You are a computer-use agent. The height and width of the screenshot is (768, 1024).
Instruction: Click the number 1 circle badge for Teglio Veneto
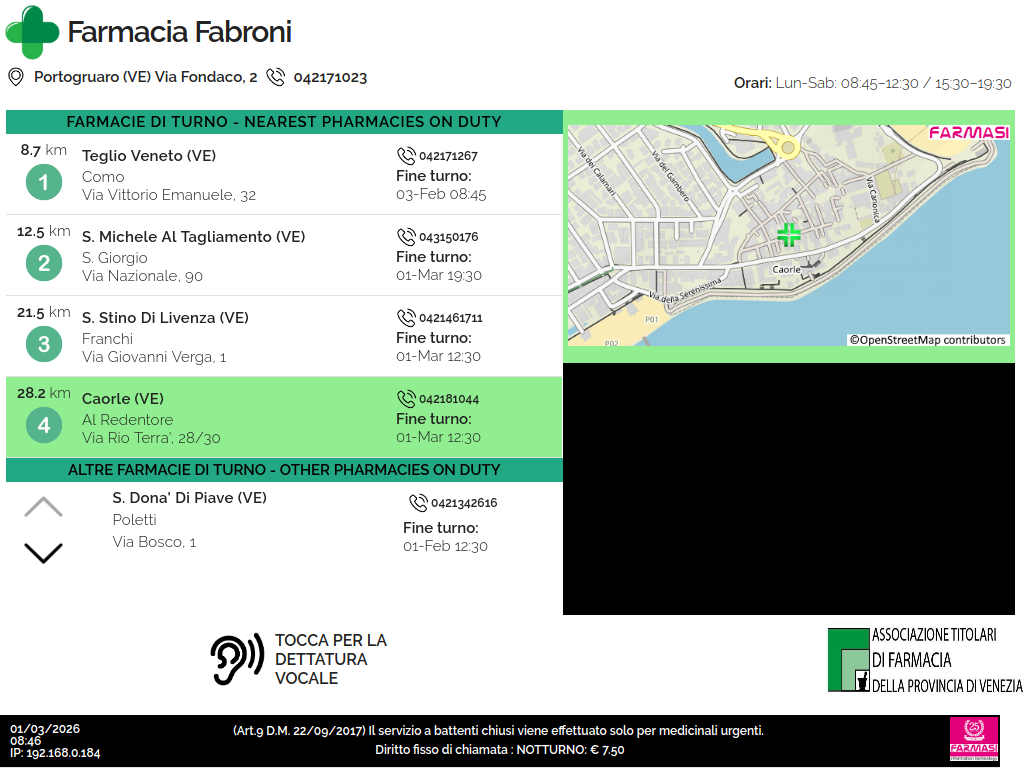(43, 182)
